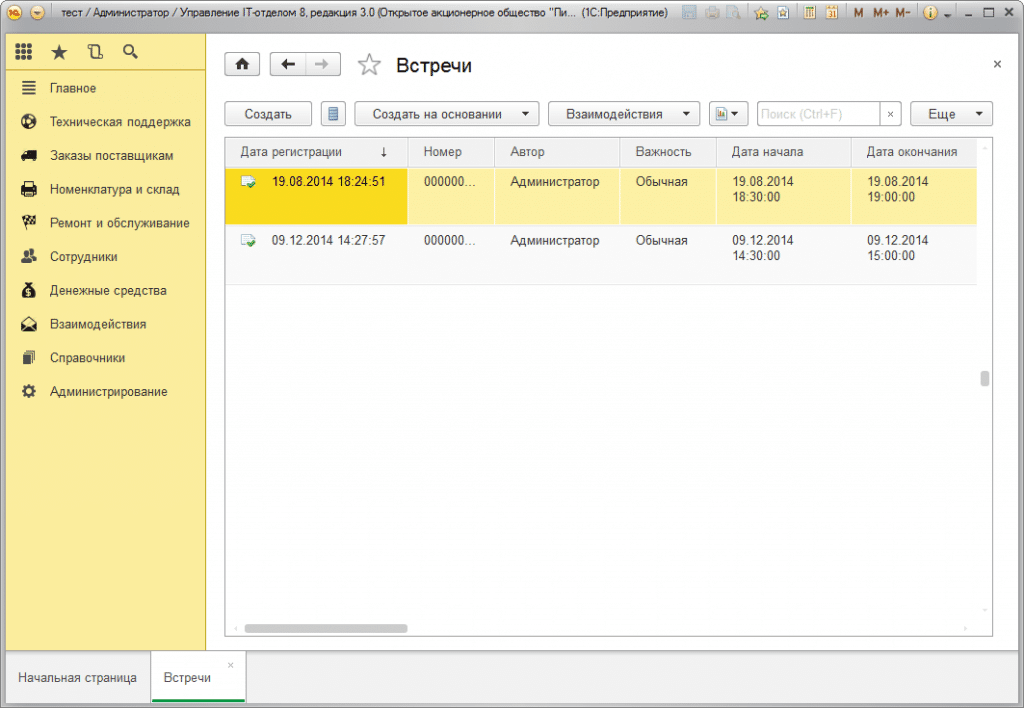Open the Администрирование section
1024x708 pixels.
pos(108,392)
